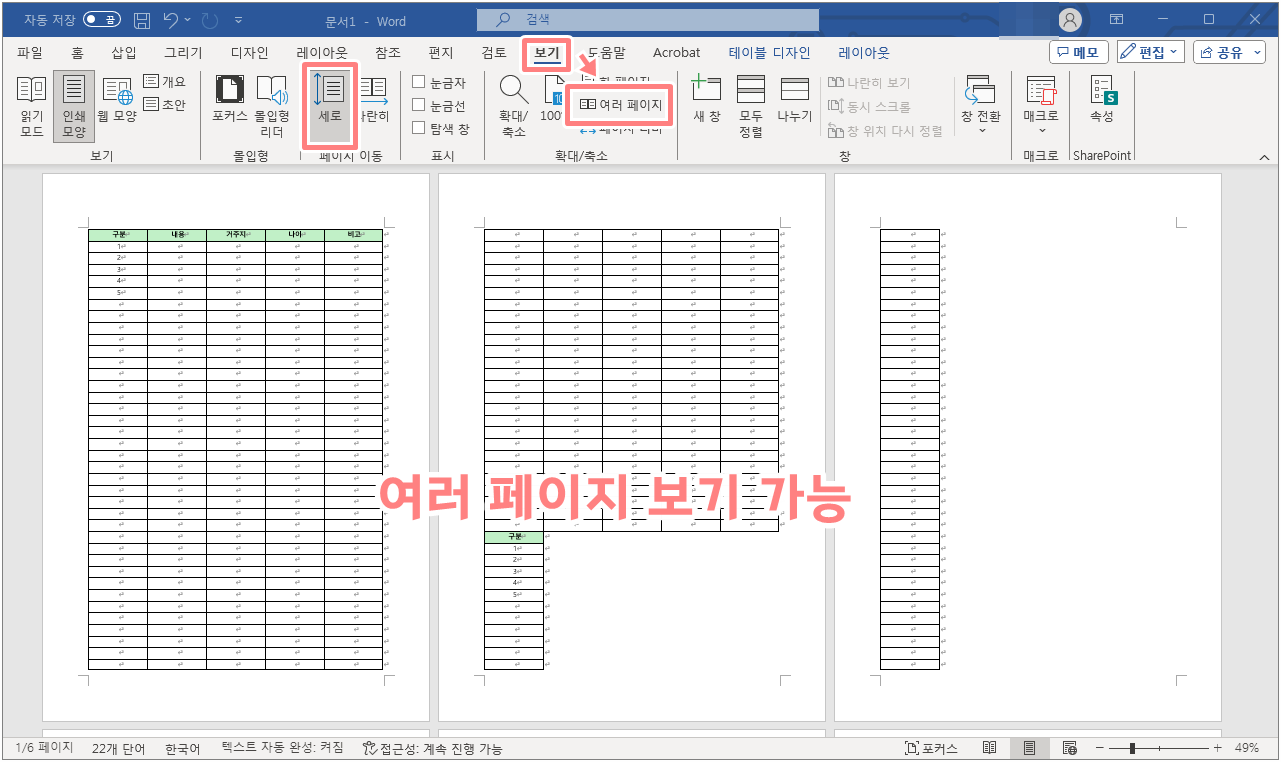Screen dimensions: 1281x762
Task: Click the first page's 내용 header cell
Action: click(x=177, y=235)
